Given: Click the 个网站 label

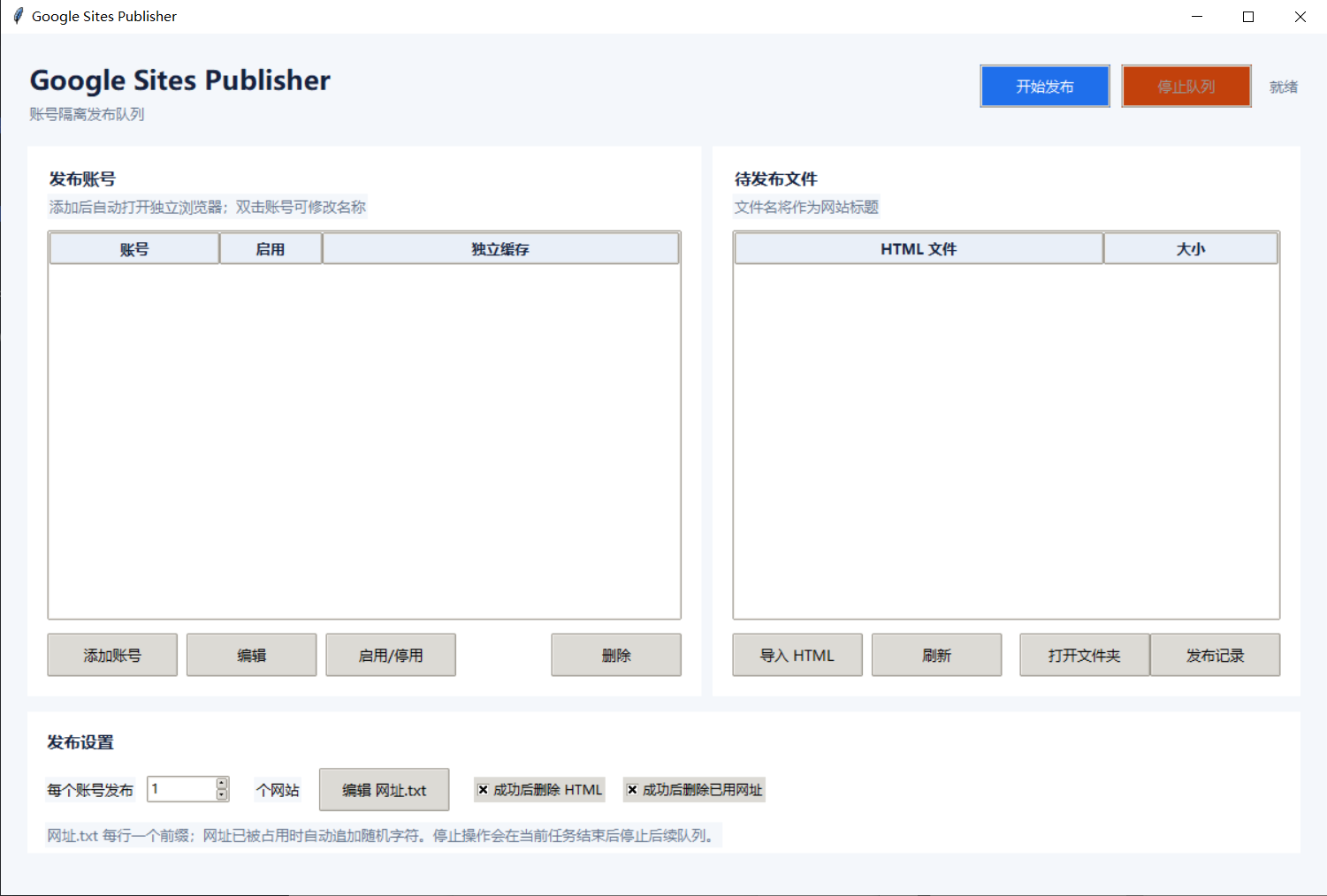Looking at the screenshot, I should point(278,790).
